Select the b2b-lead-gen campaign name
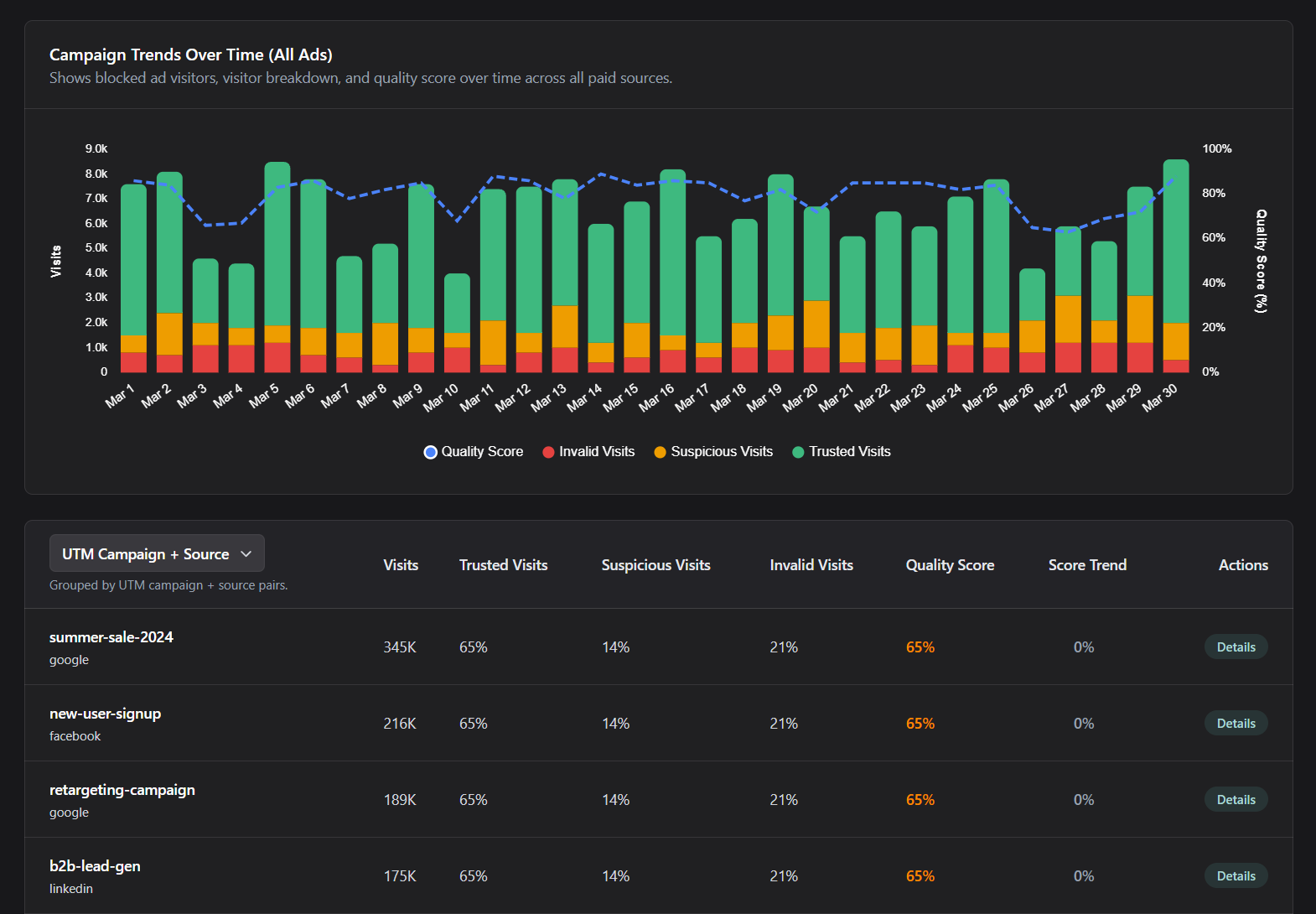The image size is (1316, 914). click(x=95, y=866)
